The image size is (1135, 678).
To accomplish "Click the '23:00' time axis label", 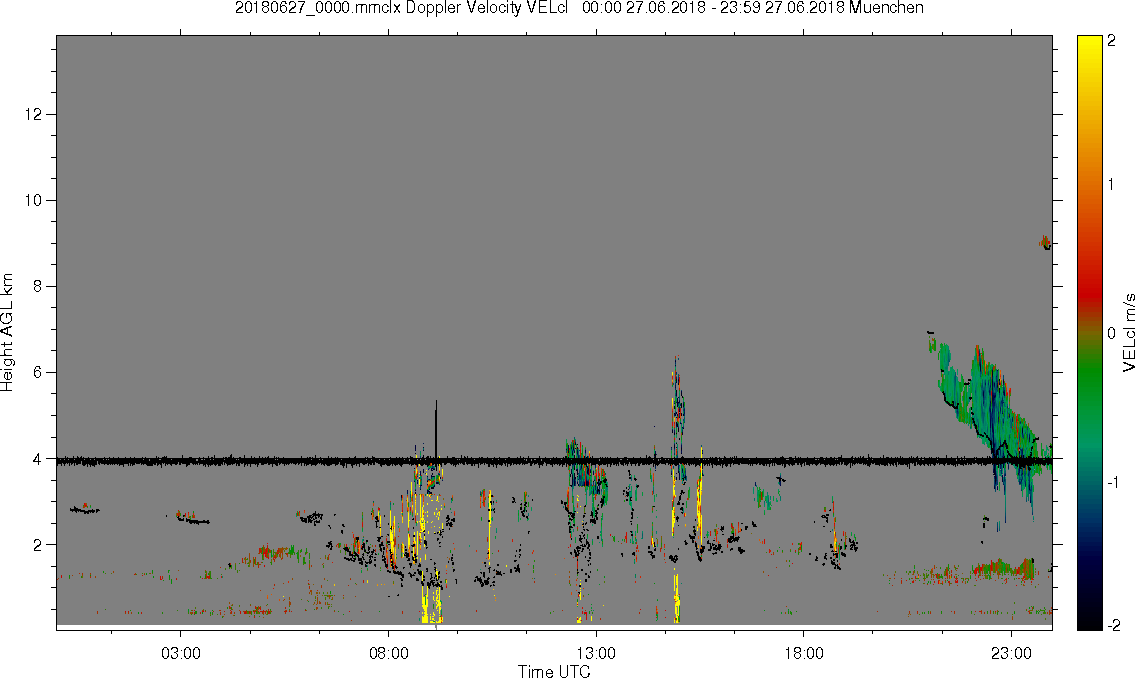I will 1011,653.
